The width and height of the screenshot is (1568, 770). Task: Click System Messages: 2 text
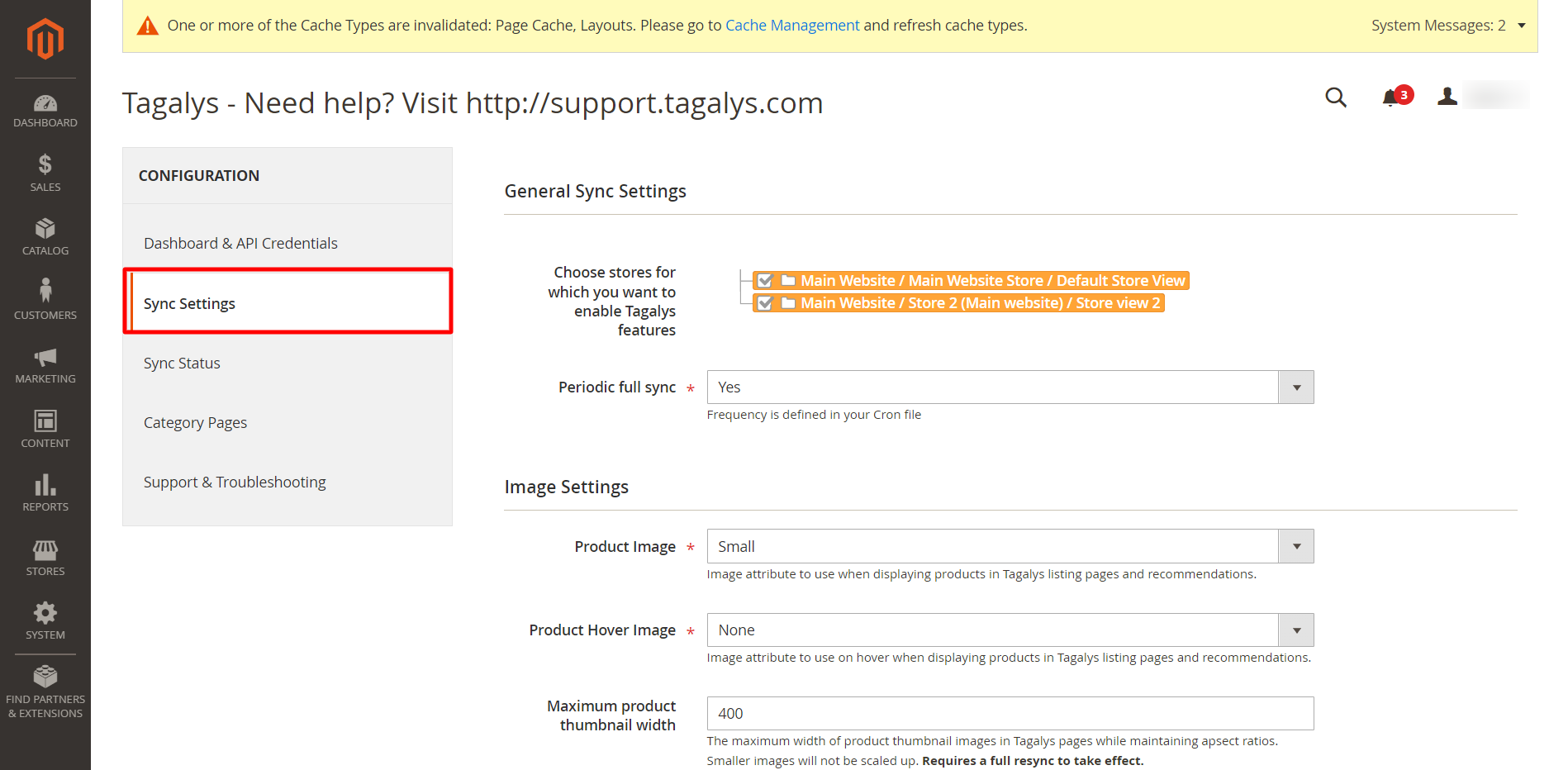point(1438,26)
